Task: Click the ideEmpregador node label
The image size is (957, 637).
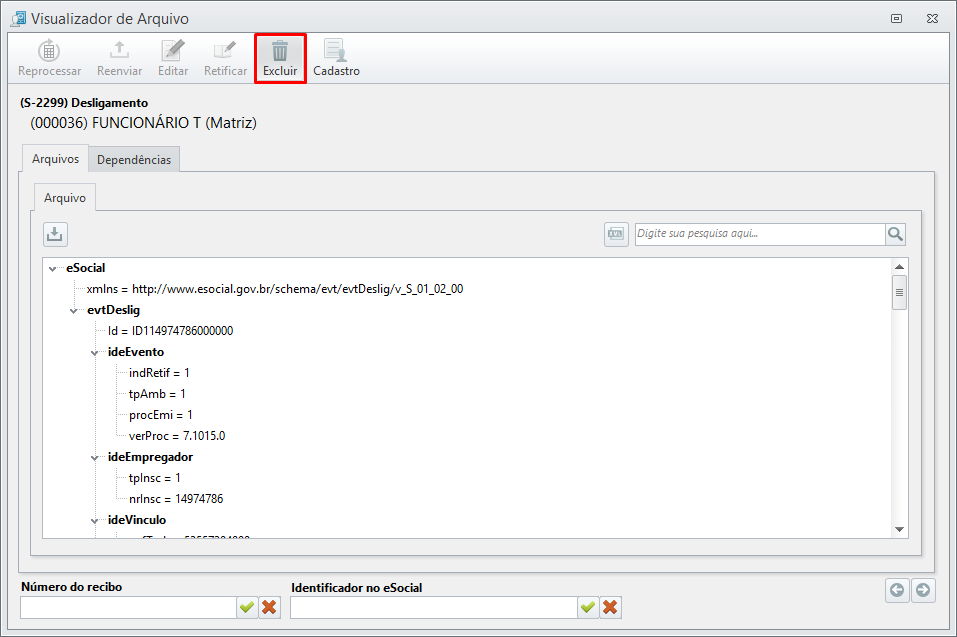Action: (151, 457)
